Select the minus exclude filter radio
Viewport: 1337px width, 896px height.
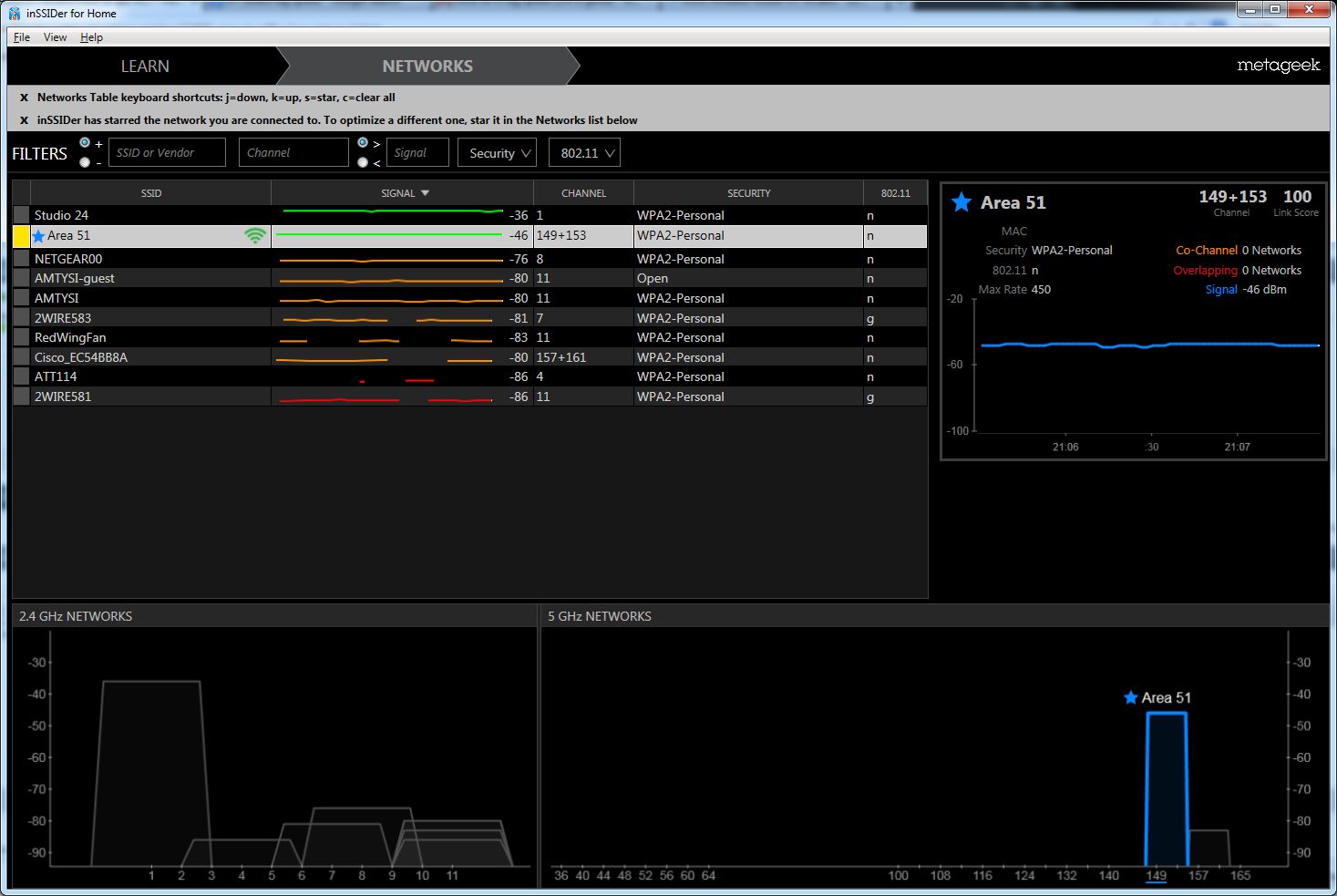[85, 162]
